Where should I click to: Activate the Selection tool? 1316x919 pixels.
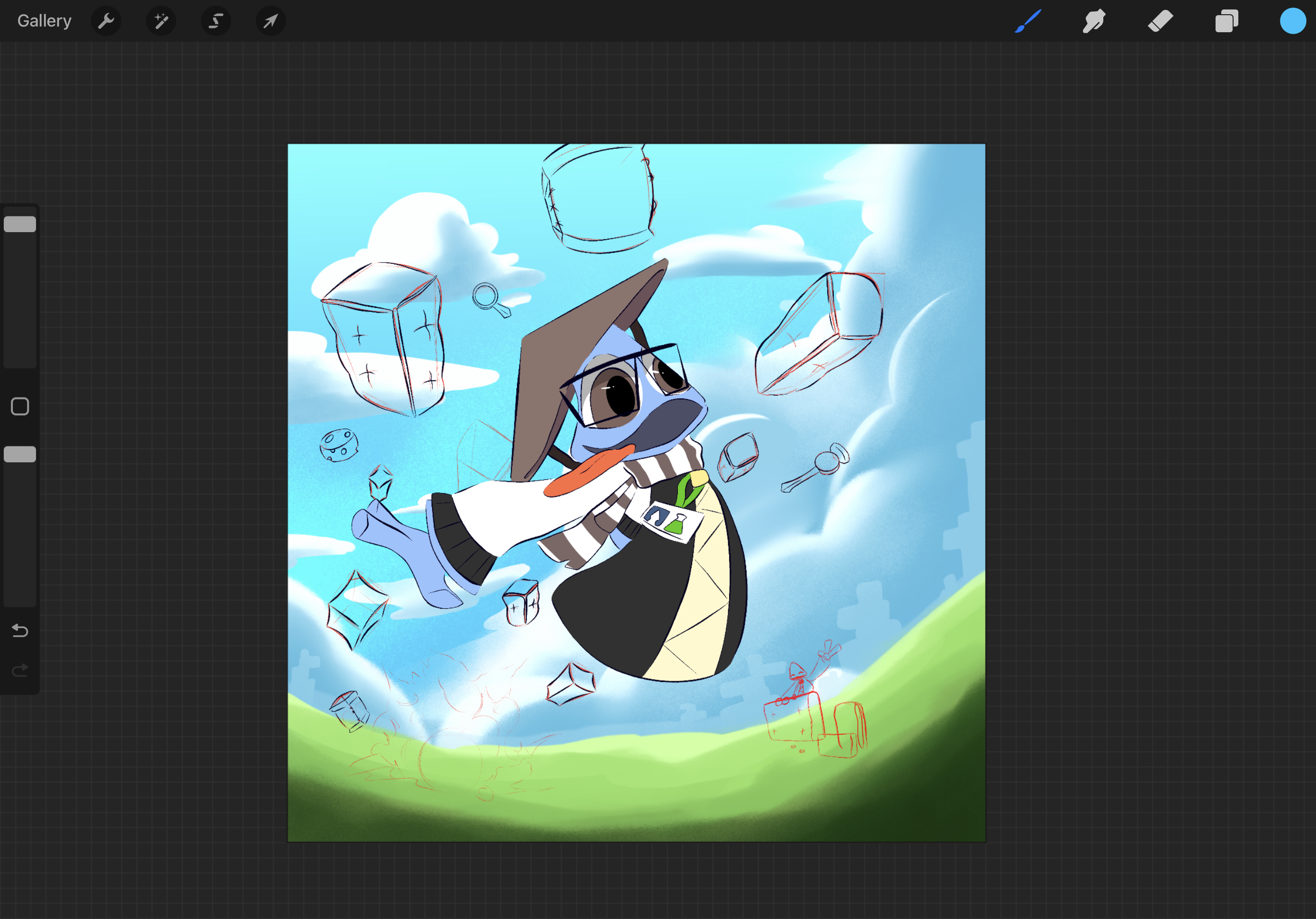point(216,21)
